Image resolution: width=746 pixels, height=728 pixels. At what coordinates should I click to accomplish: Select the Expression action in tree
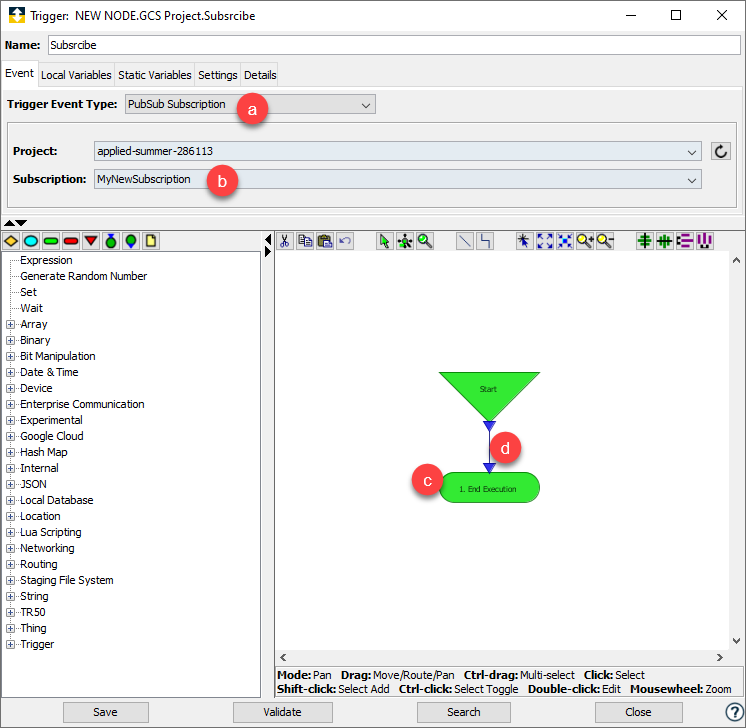click(46, 260)
